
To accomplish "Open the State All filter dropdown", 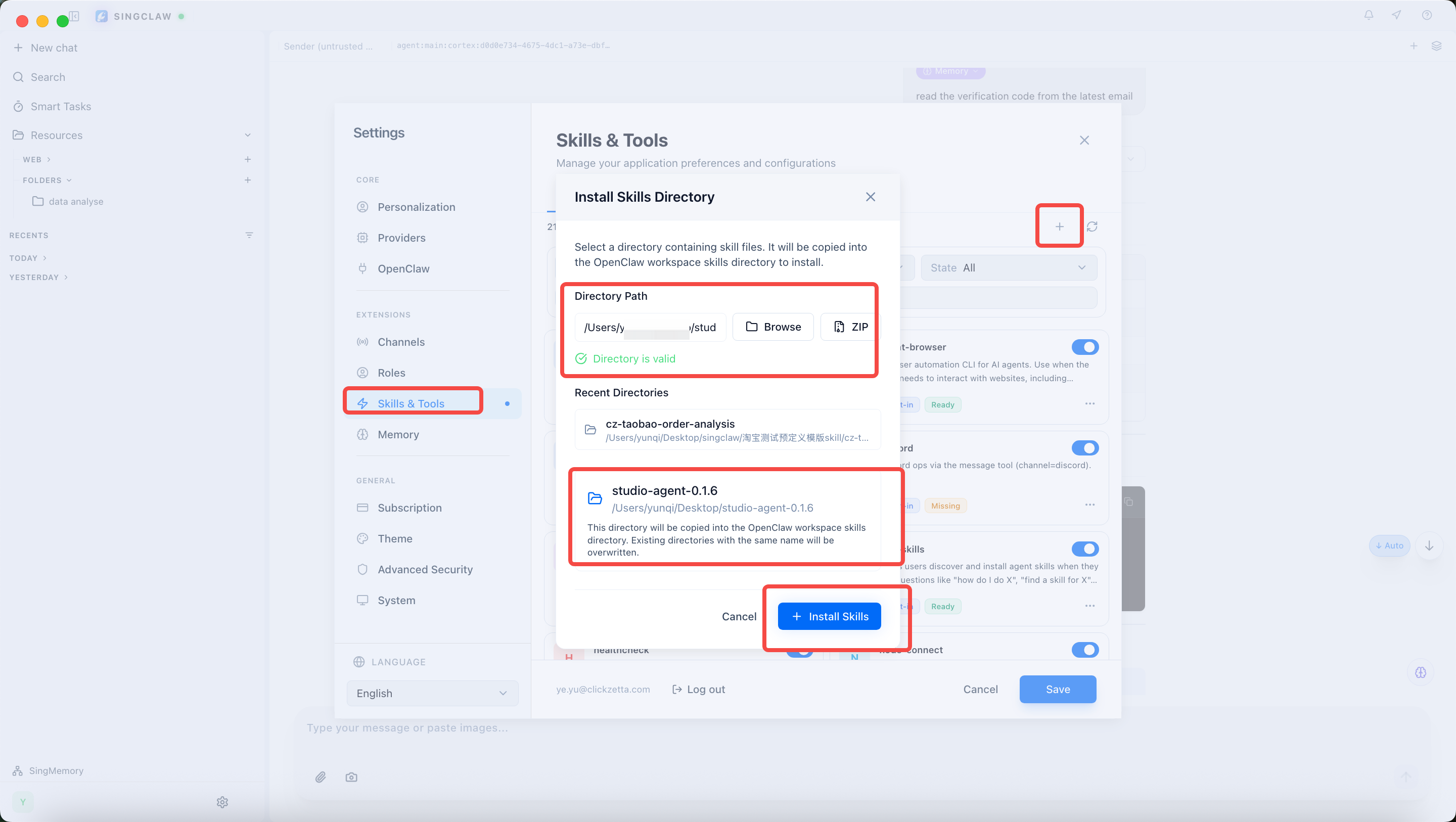I will click(x=1009, y=268).
